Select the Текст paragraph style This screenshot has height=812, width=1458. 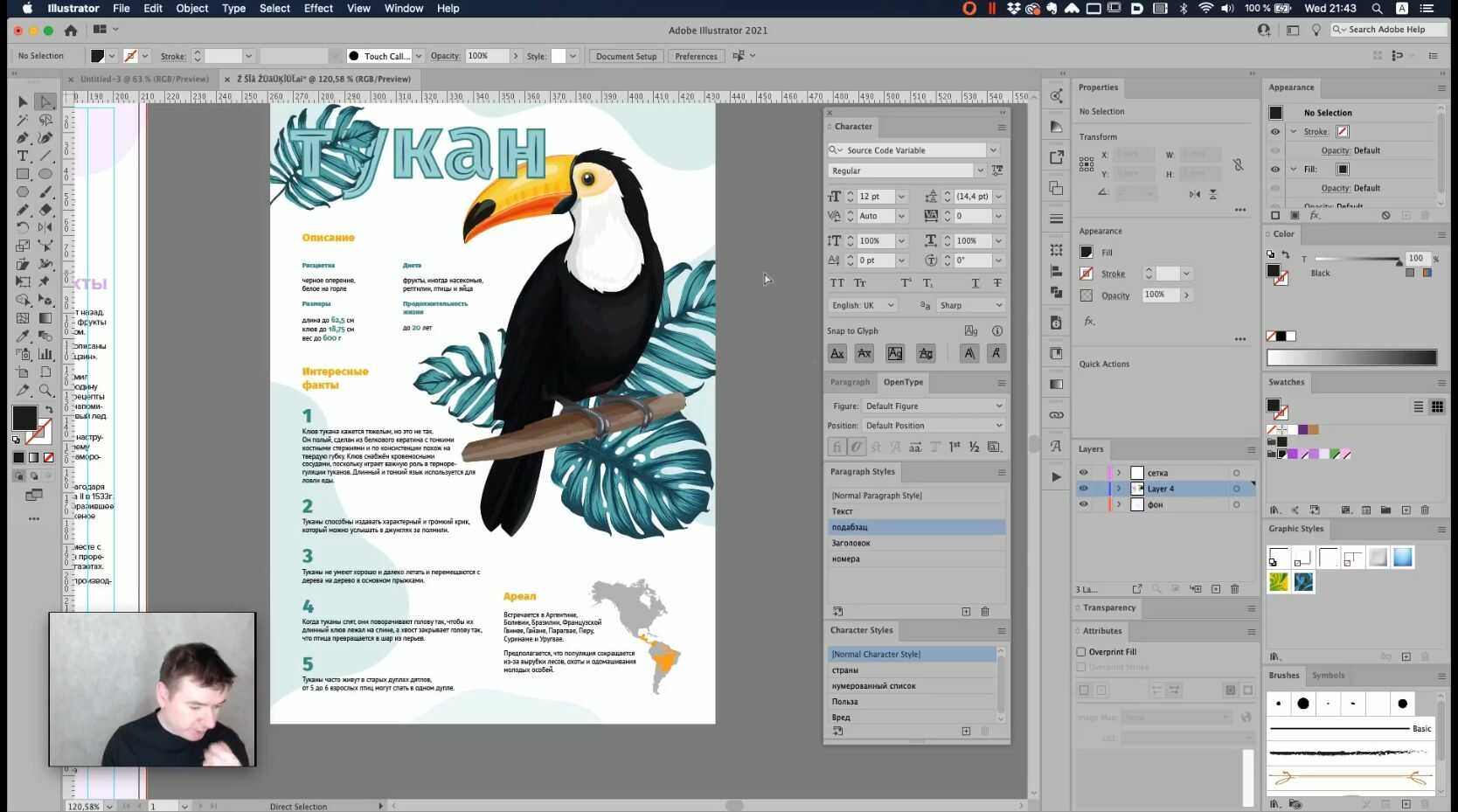916,511
